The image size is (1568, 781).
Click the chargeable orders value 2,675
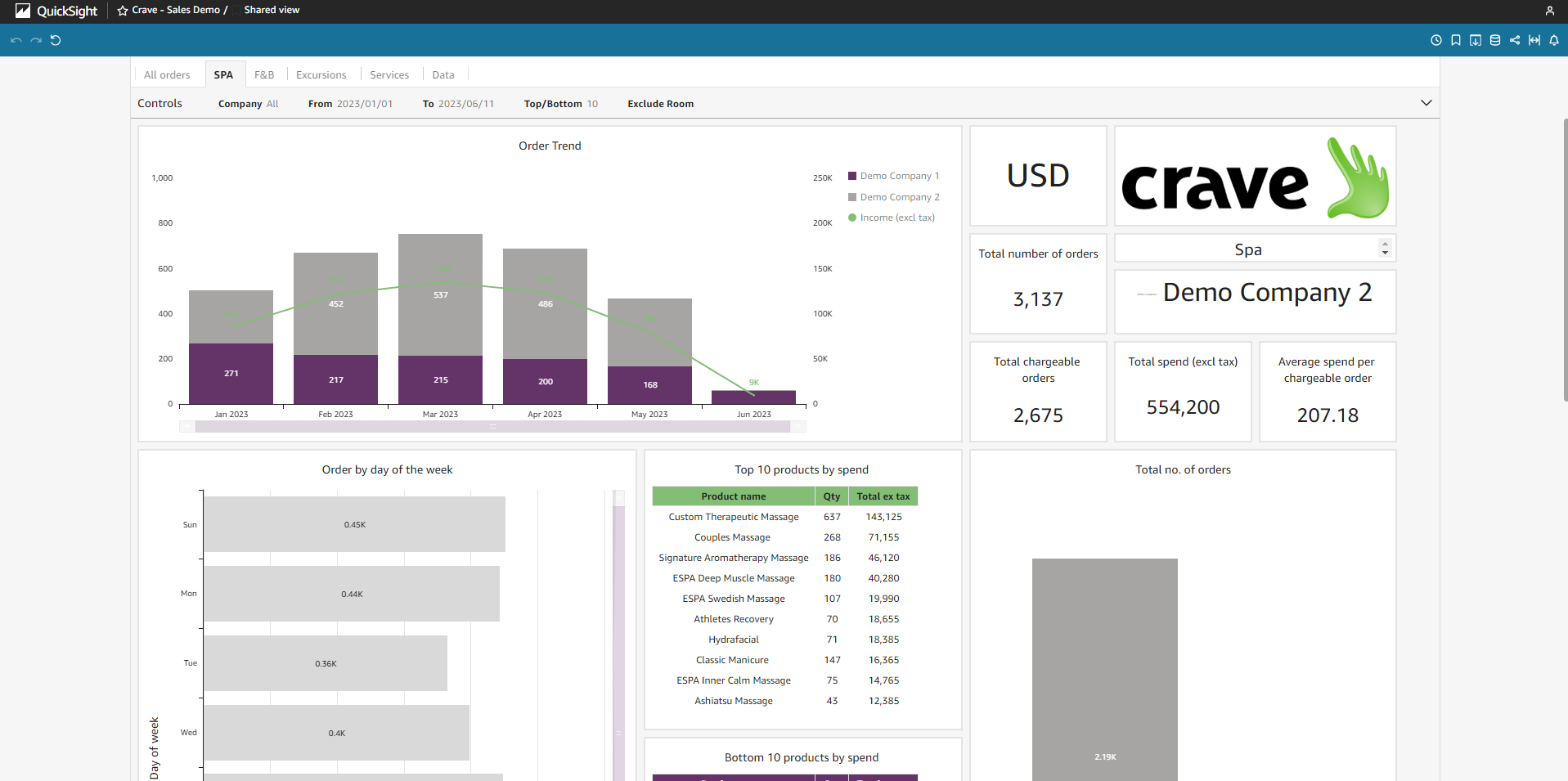(x=1038, y=415)
